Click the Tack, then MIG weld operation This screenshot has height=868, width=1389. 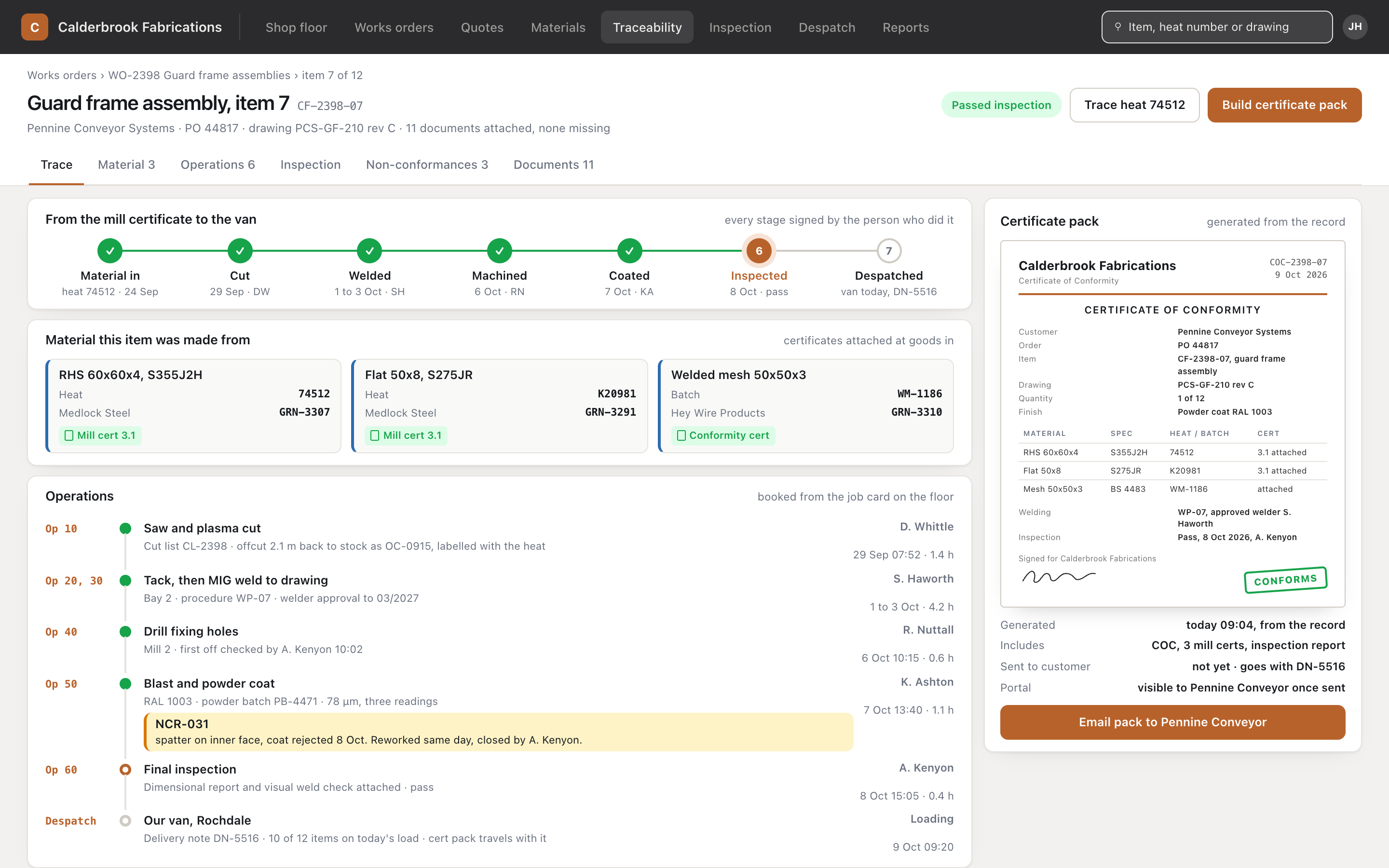pos(235,581)
